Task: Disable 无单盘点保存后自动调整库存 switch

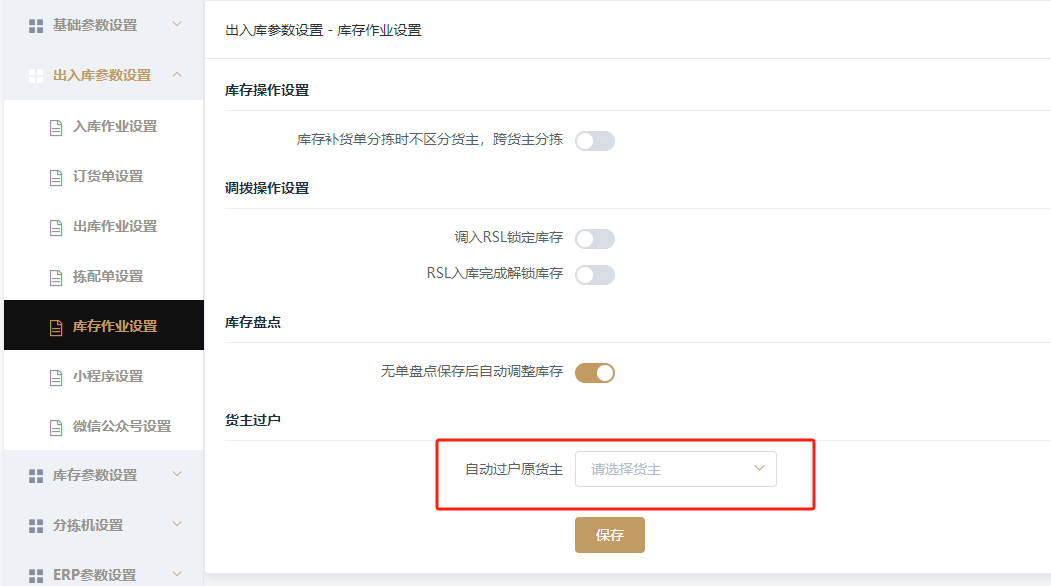Action: (x=595, y=373)
